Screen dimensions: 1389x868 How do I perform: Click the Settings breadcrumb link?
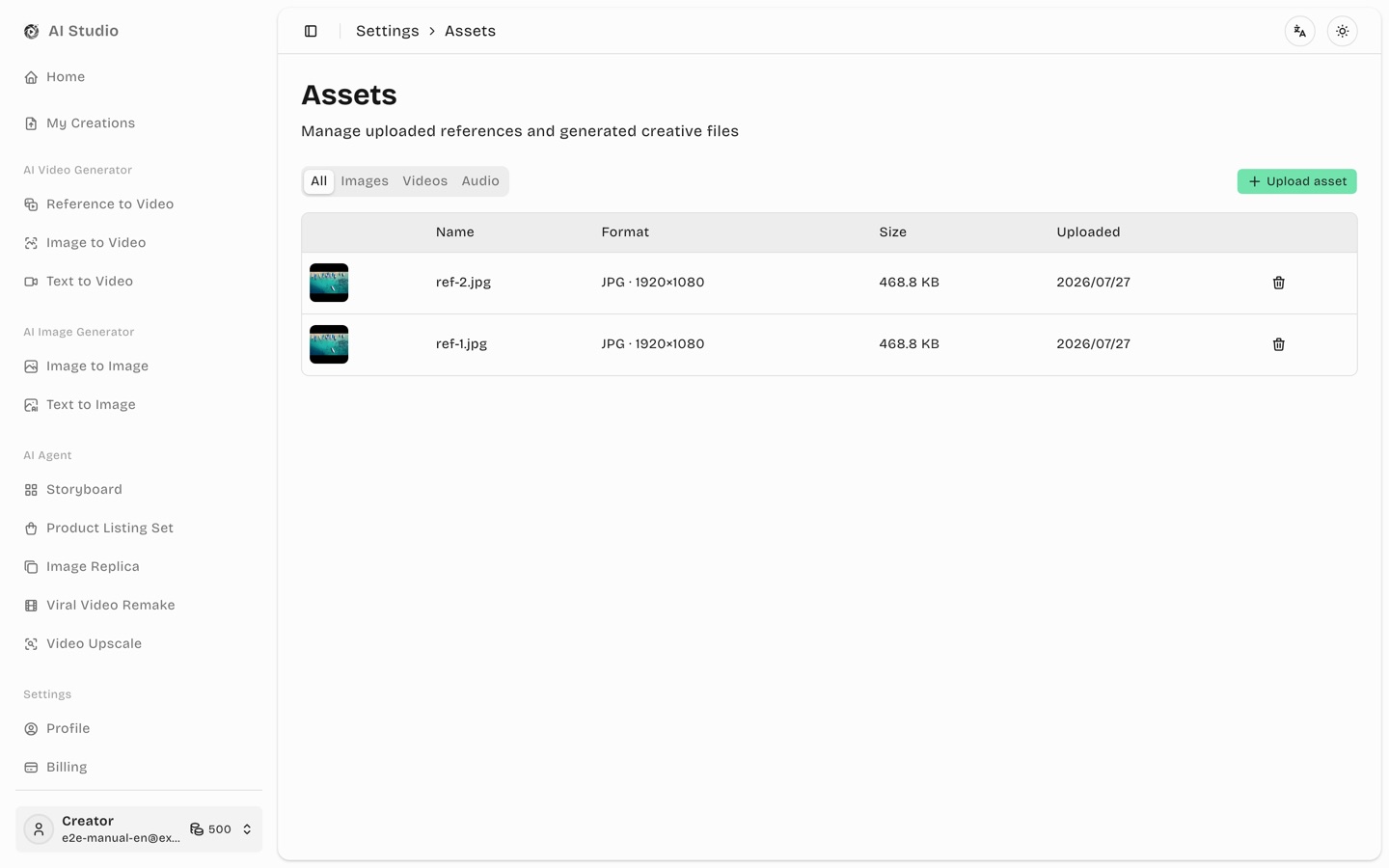point(388,31)
